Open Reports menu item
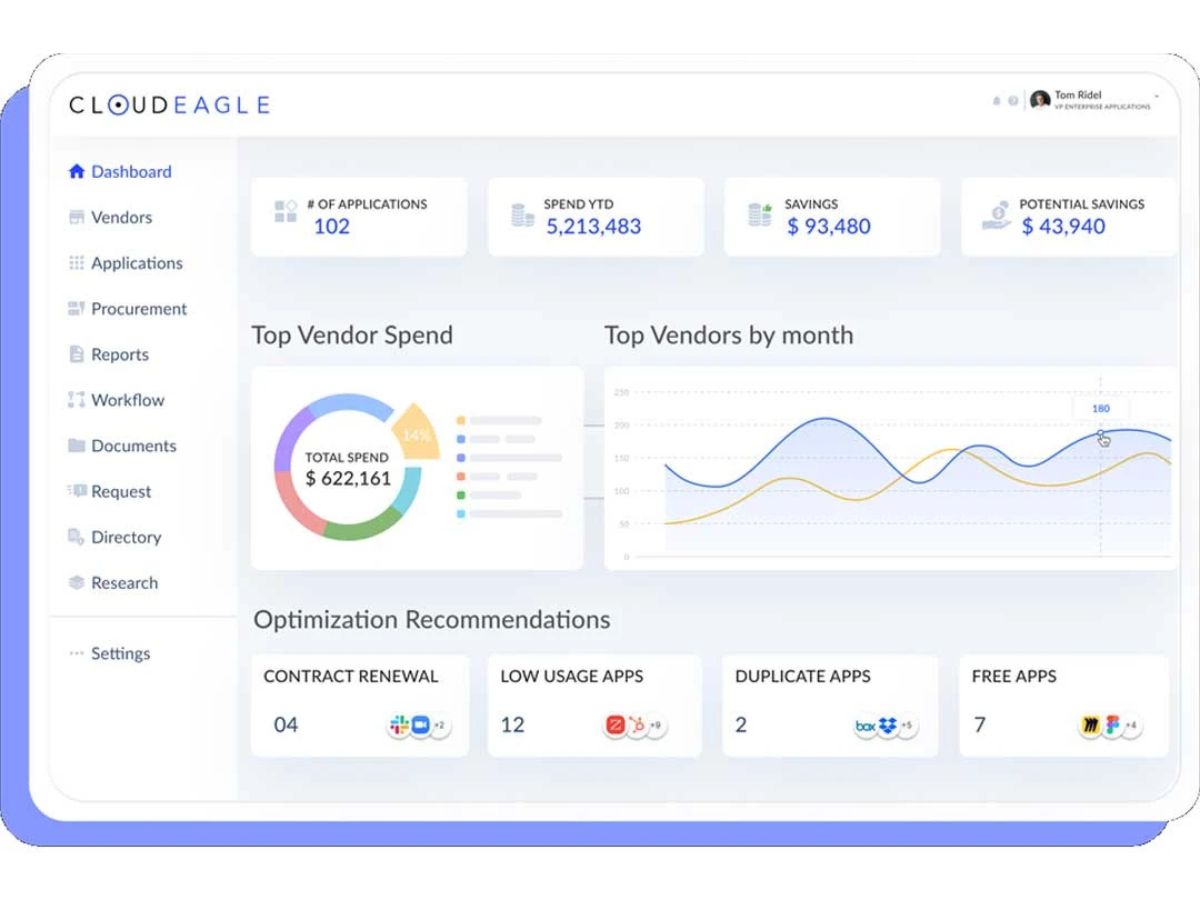The width and height of the screenshot is (1200, 900). pyautogui.click(x=120, y=355)
